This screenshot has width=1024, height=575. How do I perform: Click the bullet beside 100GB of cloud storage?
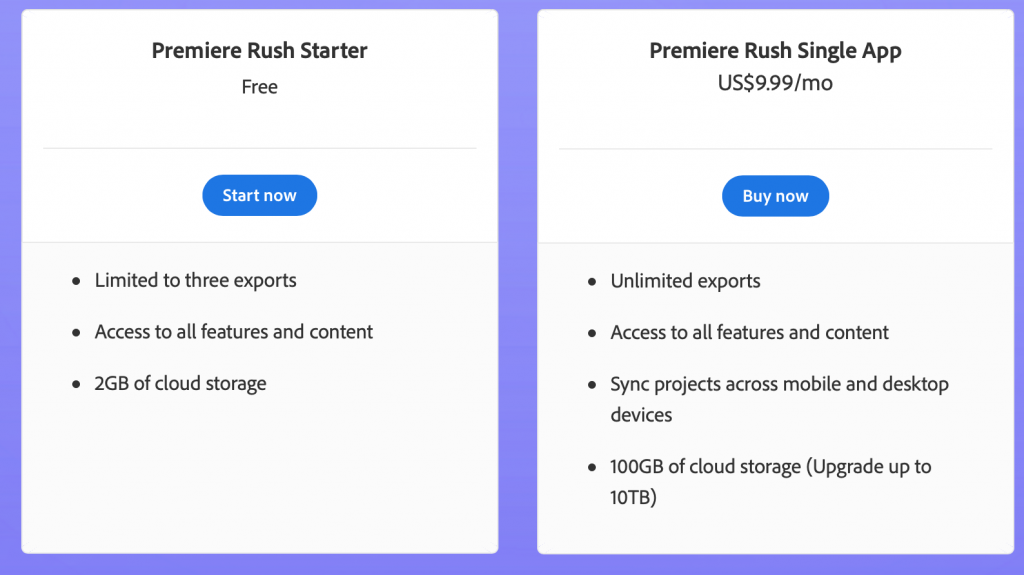[592, 467]
